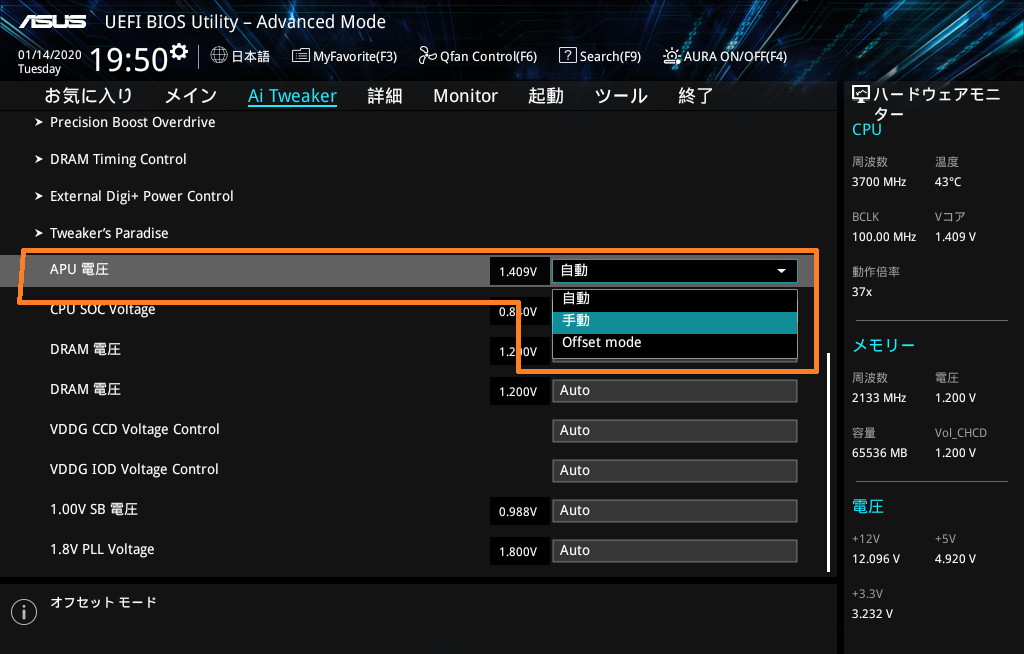
Task: Switch to the Monitor tab
Action: 465,96
